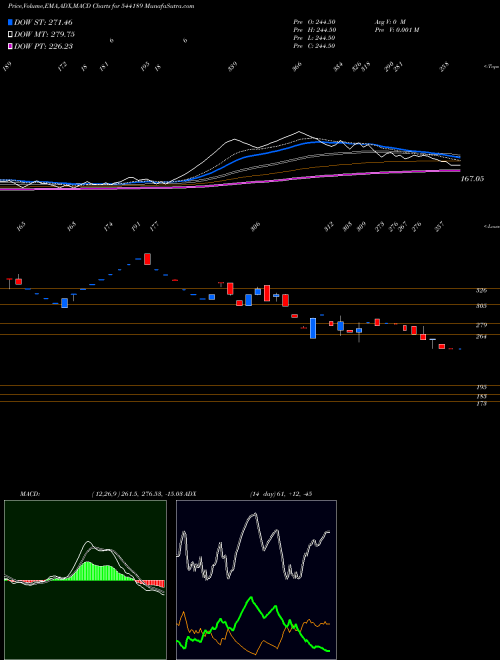Viewport: 500px width, 660px height.
Task: Click the ADX line chart panel
Action: pos(256,580)
